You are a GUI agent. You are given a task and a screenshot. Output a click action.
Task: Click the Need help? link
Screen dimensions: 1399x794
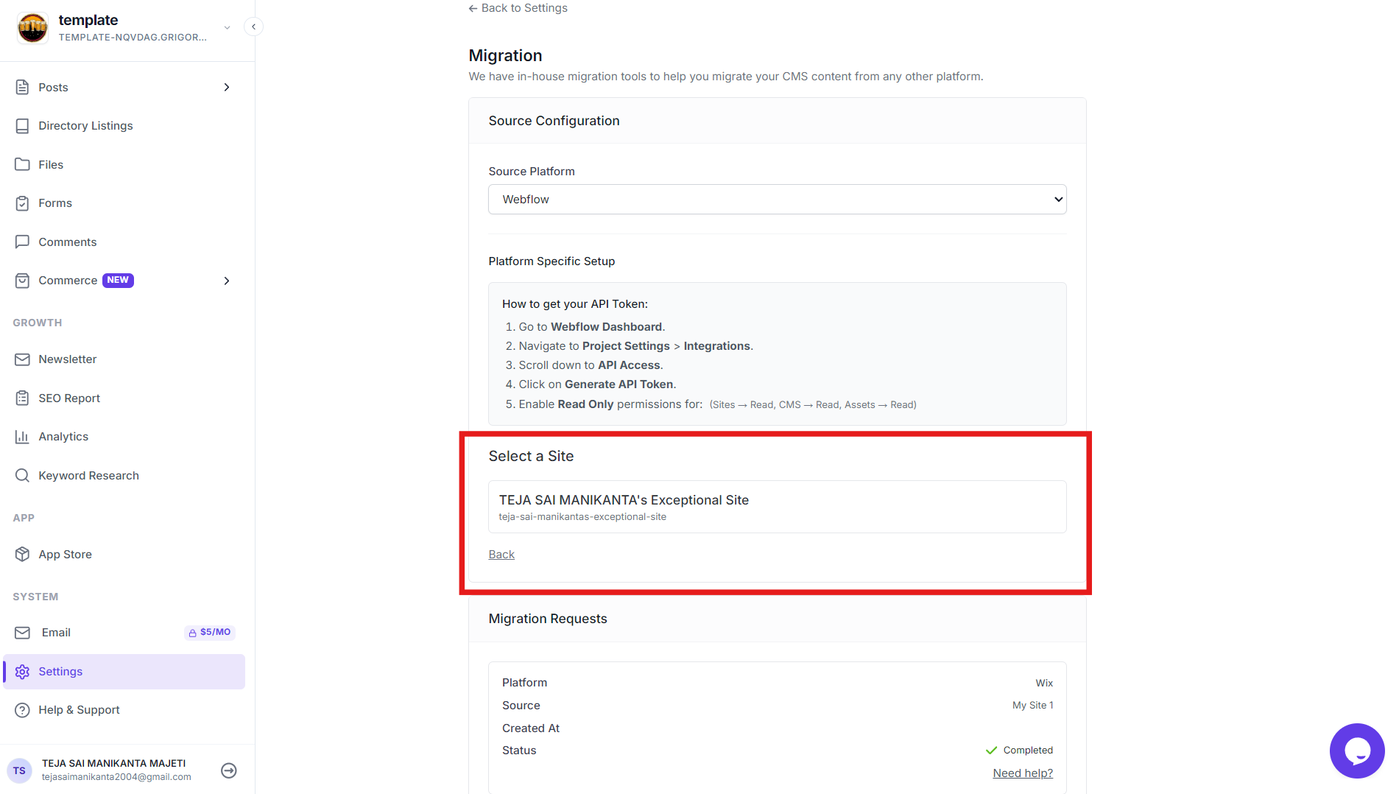click(x=1022, y=773)
